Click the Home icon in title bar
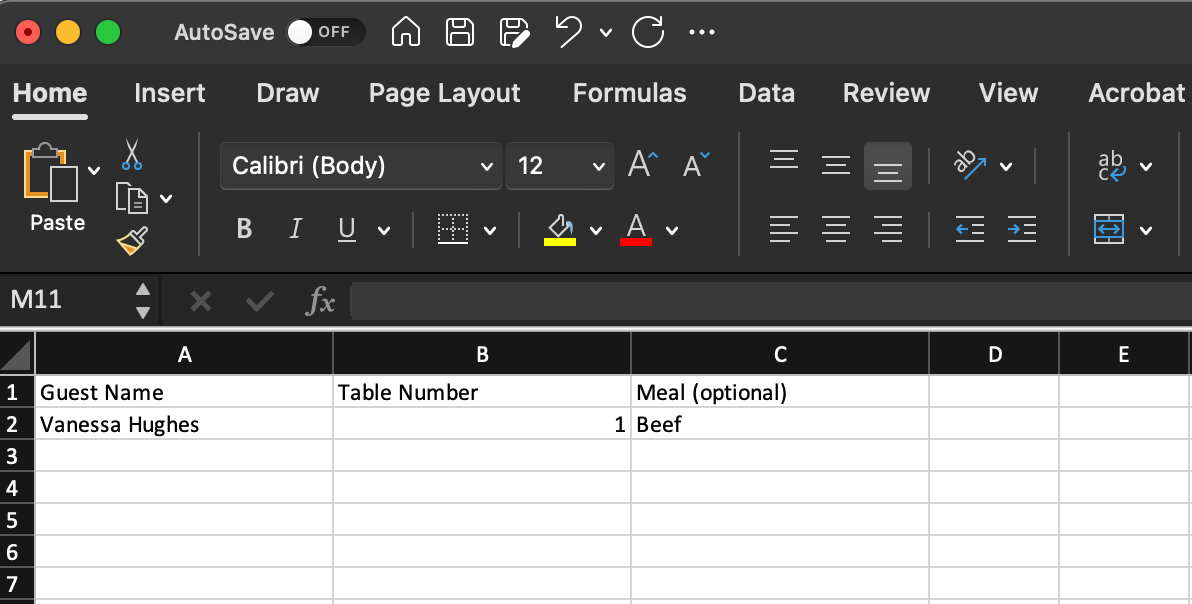The width and height of the screenshot is (1192, 604). (x=405, y=32)
